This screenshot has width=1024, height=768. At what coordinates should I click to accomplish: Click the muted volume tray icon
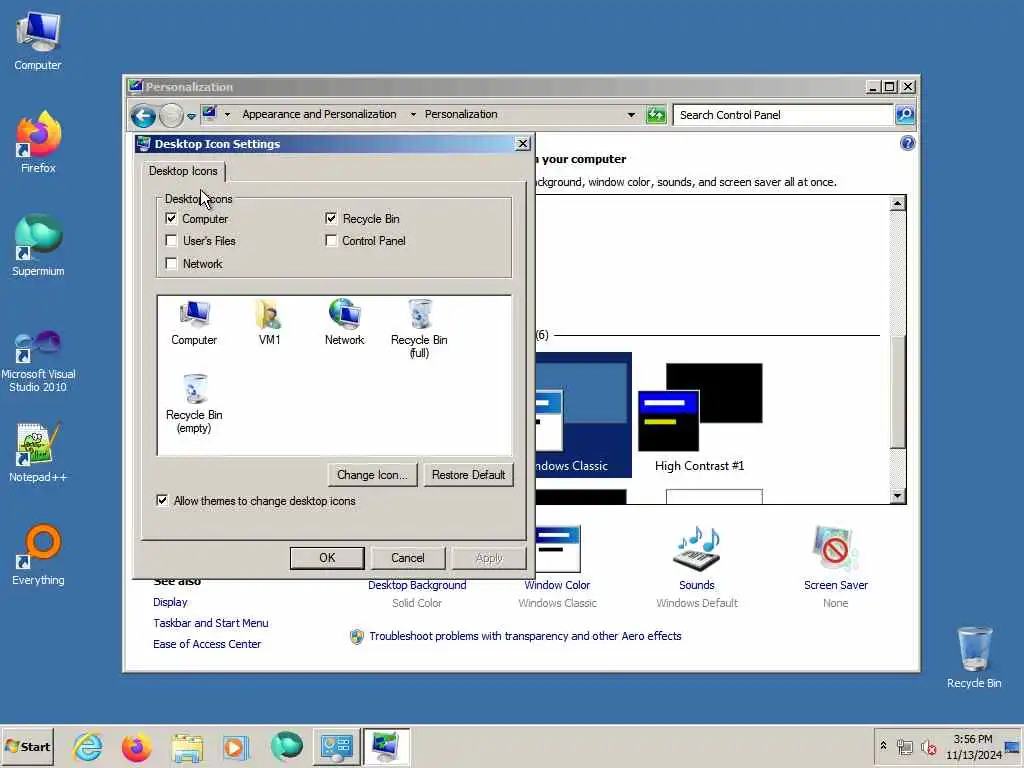tap(928, 747)
